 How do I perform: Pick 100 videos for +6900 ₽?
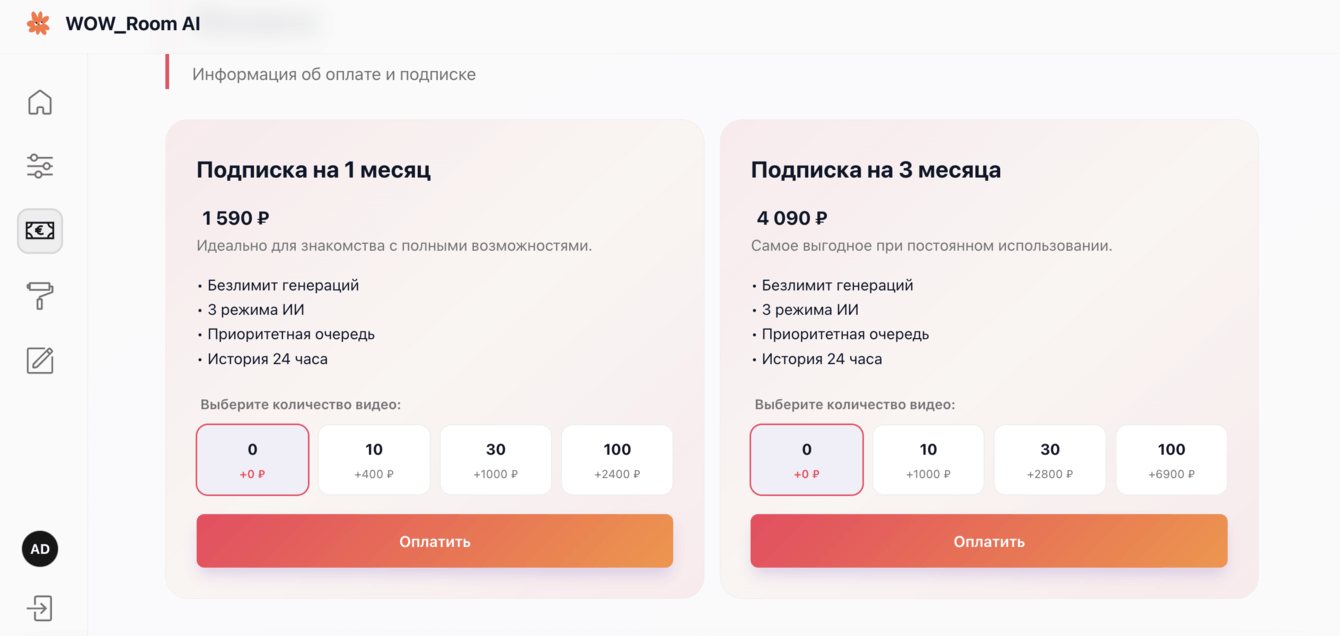point(1171,460)
